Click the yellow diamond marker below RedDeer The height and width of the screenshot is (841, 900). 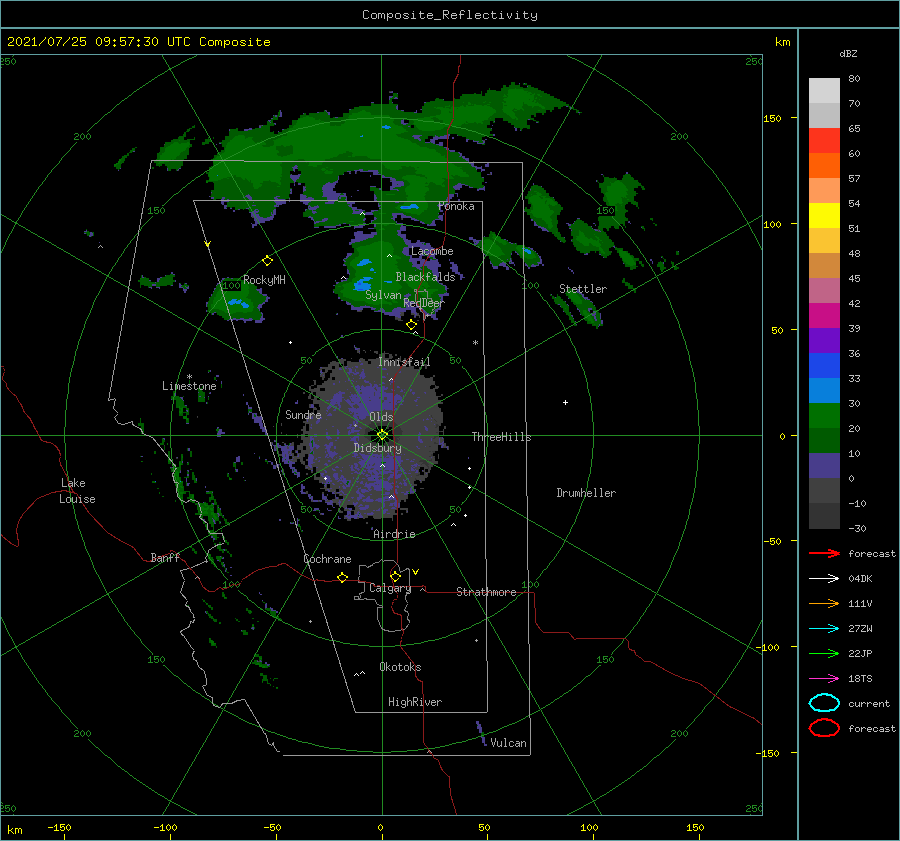tap(412, 325)
